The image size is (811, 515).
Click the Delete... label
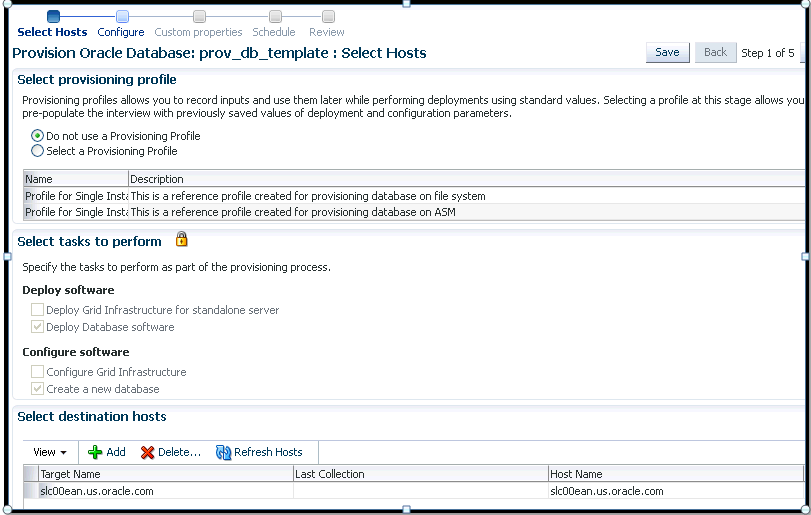179,452
